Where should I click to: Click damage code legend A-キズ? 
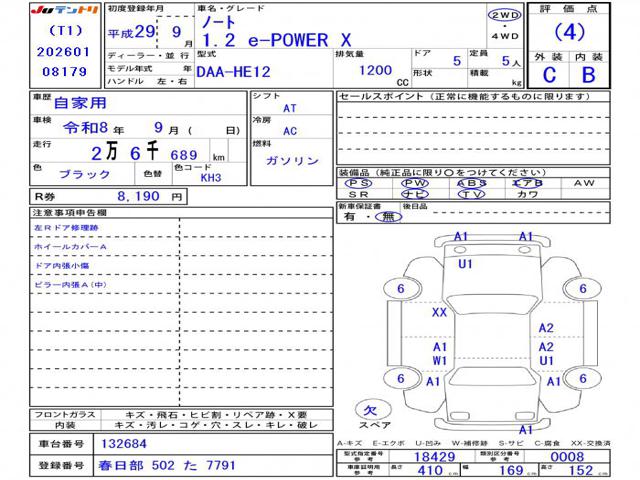tap(350, 443)
